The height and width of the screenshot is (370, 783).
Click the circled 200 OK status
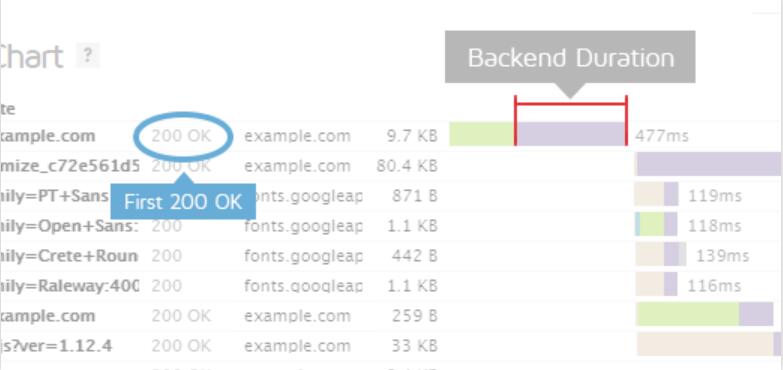pyautogui.click(x=182, y=136)
